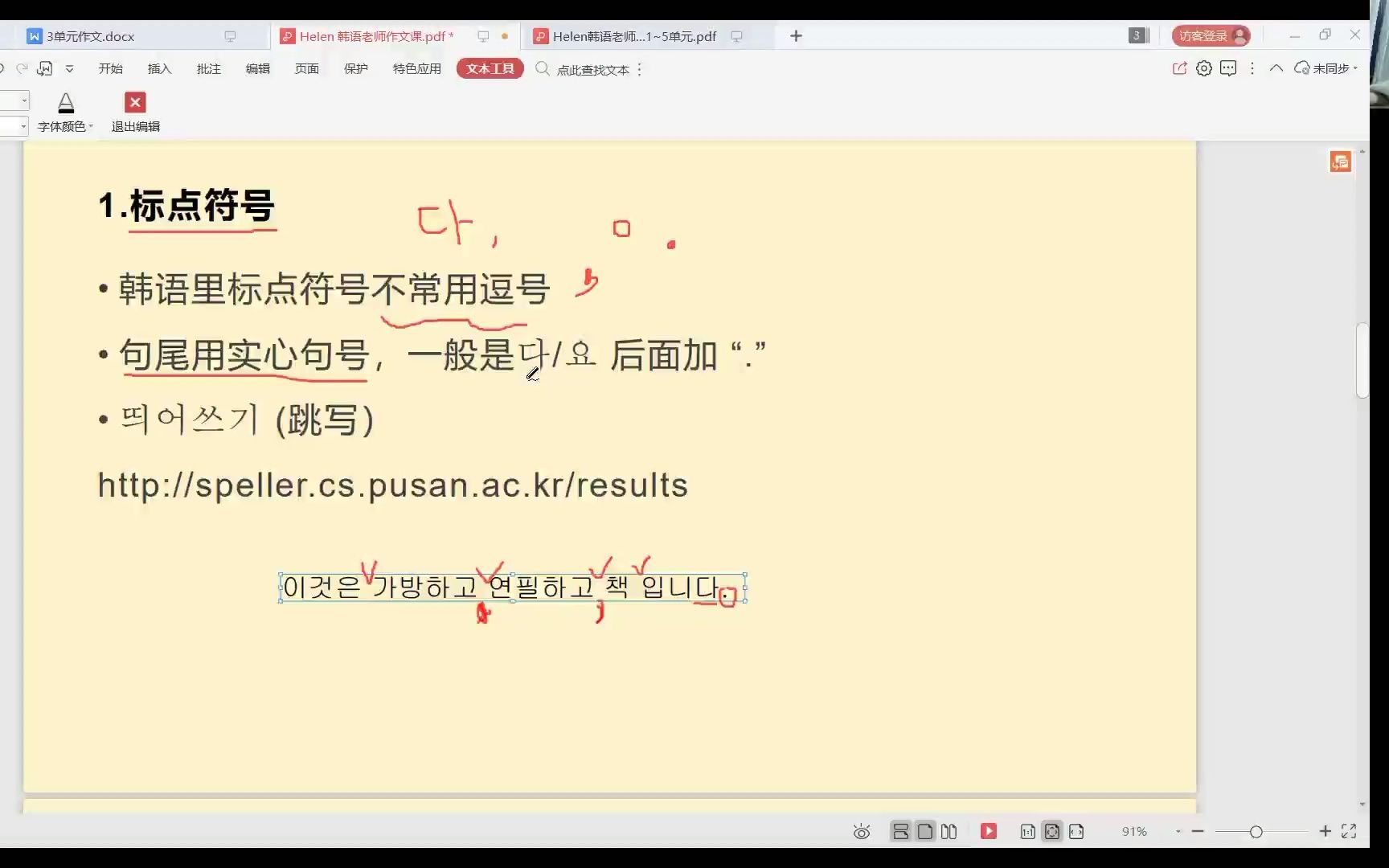Open the 91% zoom level dropdown
The image size is (1389, 868).
pyautogui.click(x=1178, y=832)
